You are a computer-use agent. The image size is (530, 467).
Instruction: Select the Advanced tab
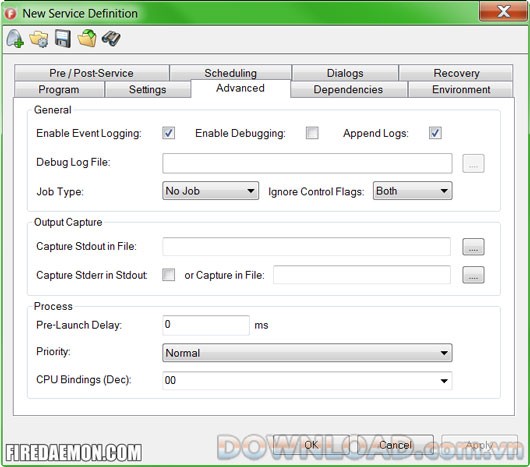[x=240, y=89]
